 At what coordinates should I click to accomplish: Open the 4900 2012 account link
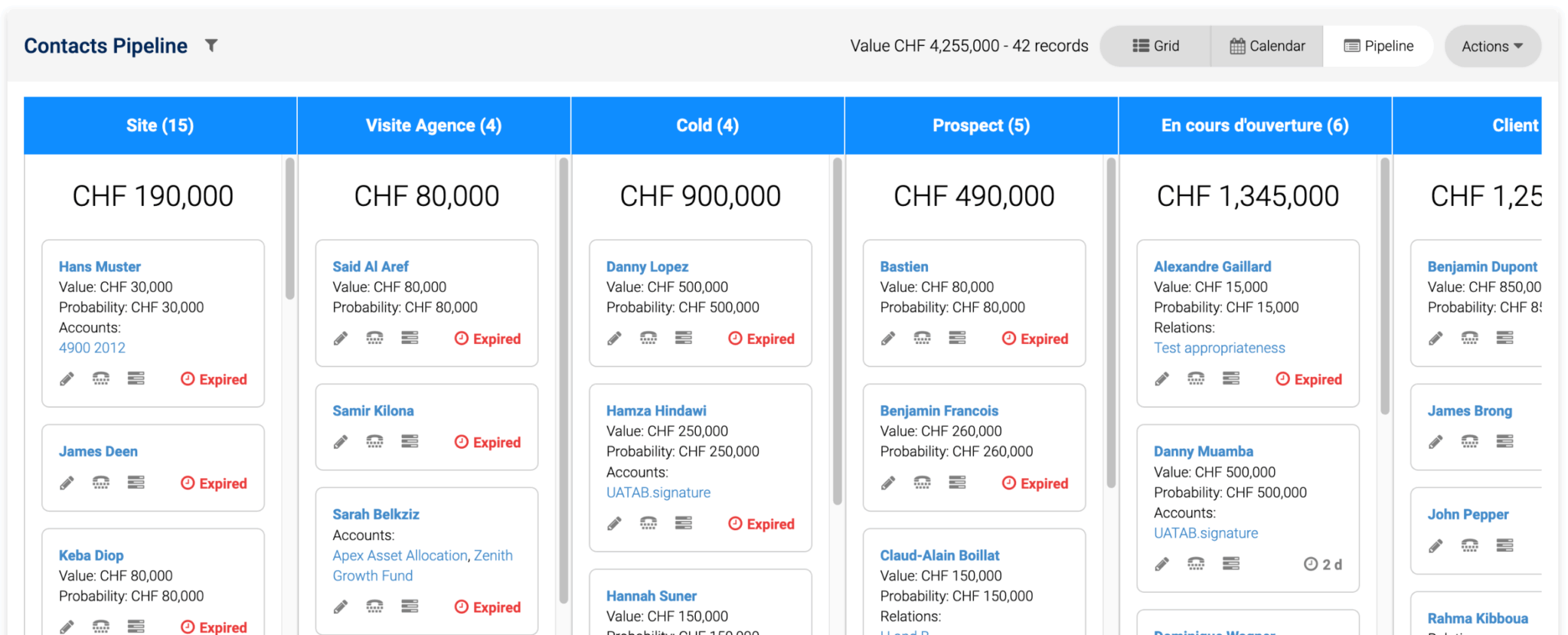tap(92, 348)
